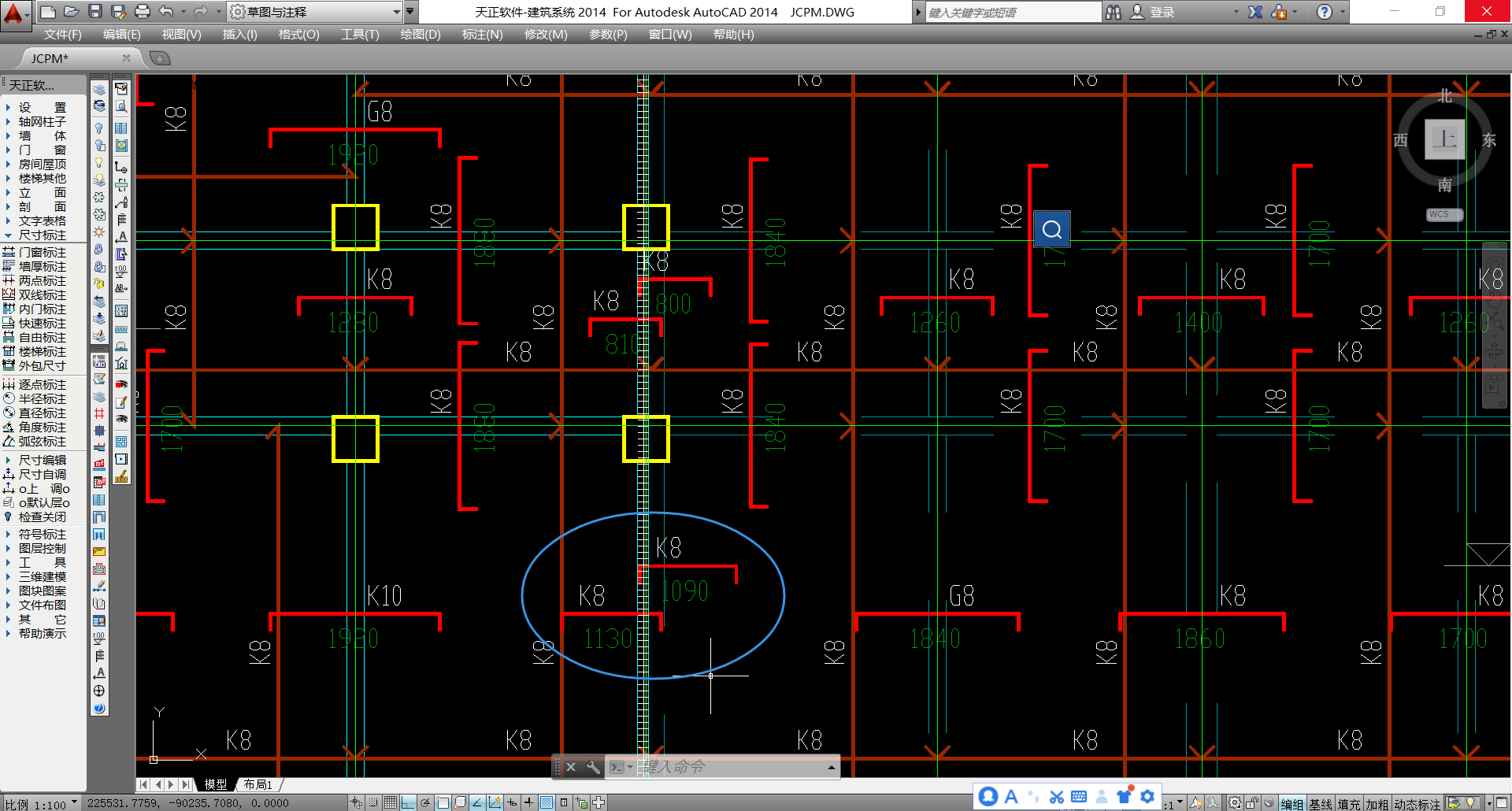1512x811 pixels.
Task: Toggle snap mode in status bar
Action: 373,803
